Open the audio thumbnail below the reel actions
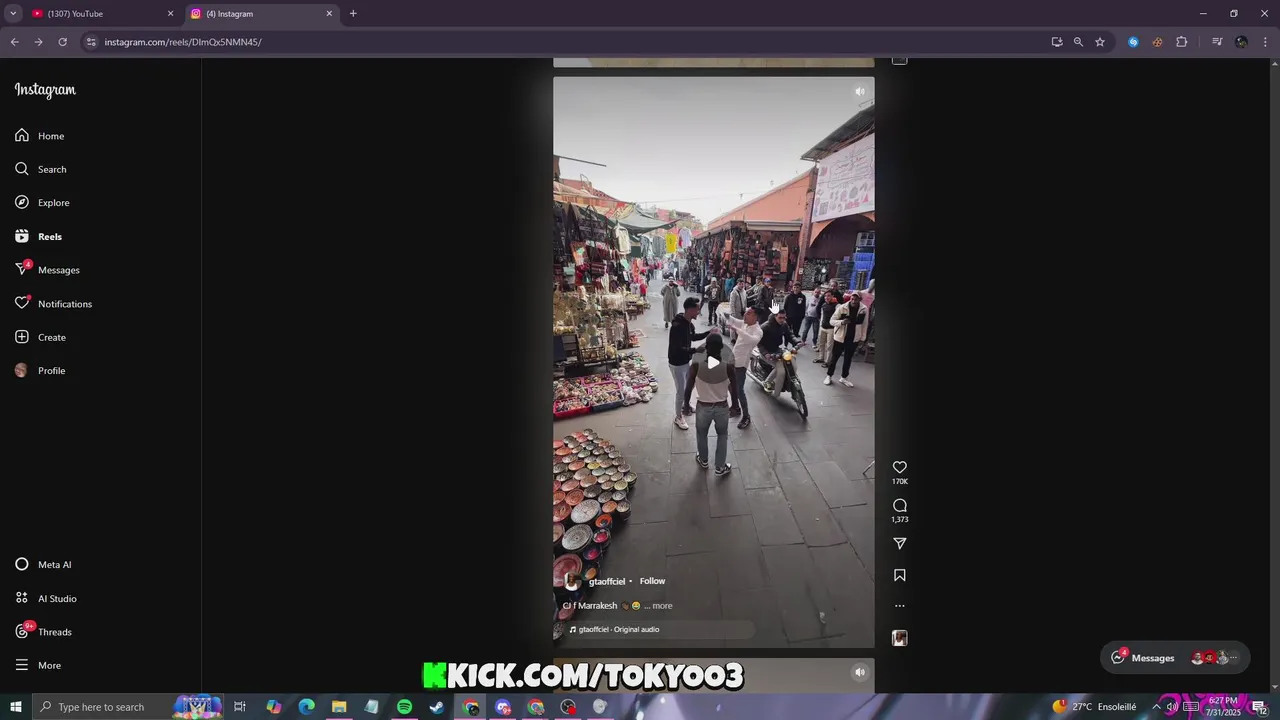 [x=899, y=638]
